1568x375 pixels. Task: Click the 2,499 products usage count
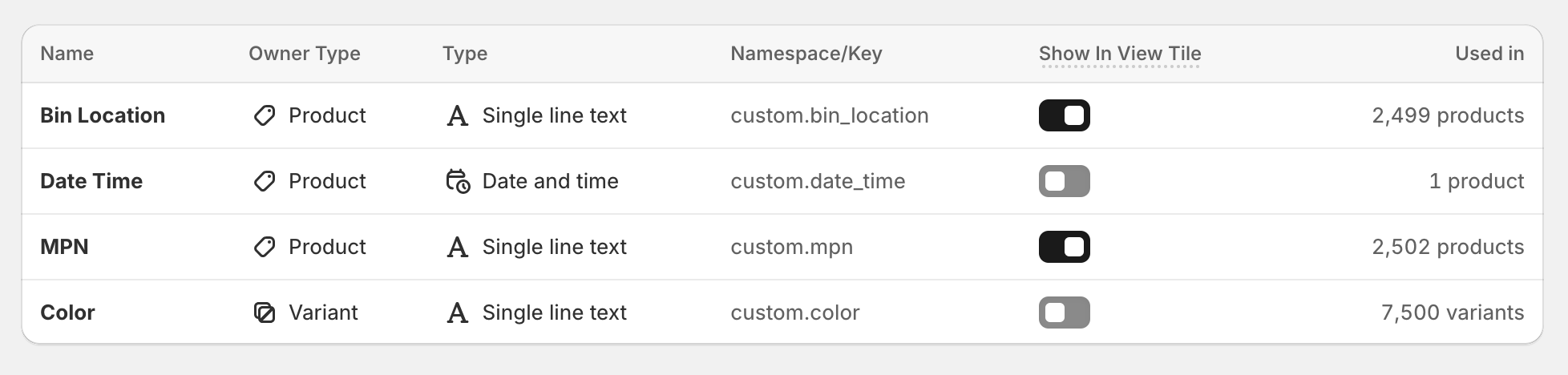pos(1447,115)
